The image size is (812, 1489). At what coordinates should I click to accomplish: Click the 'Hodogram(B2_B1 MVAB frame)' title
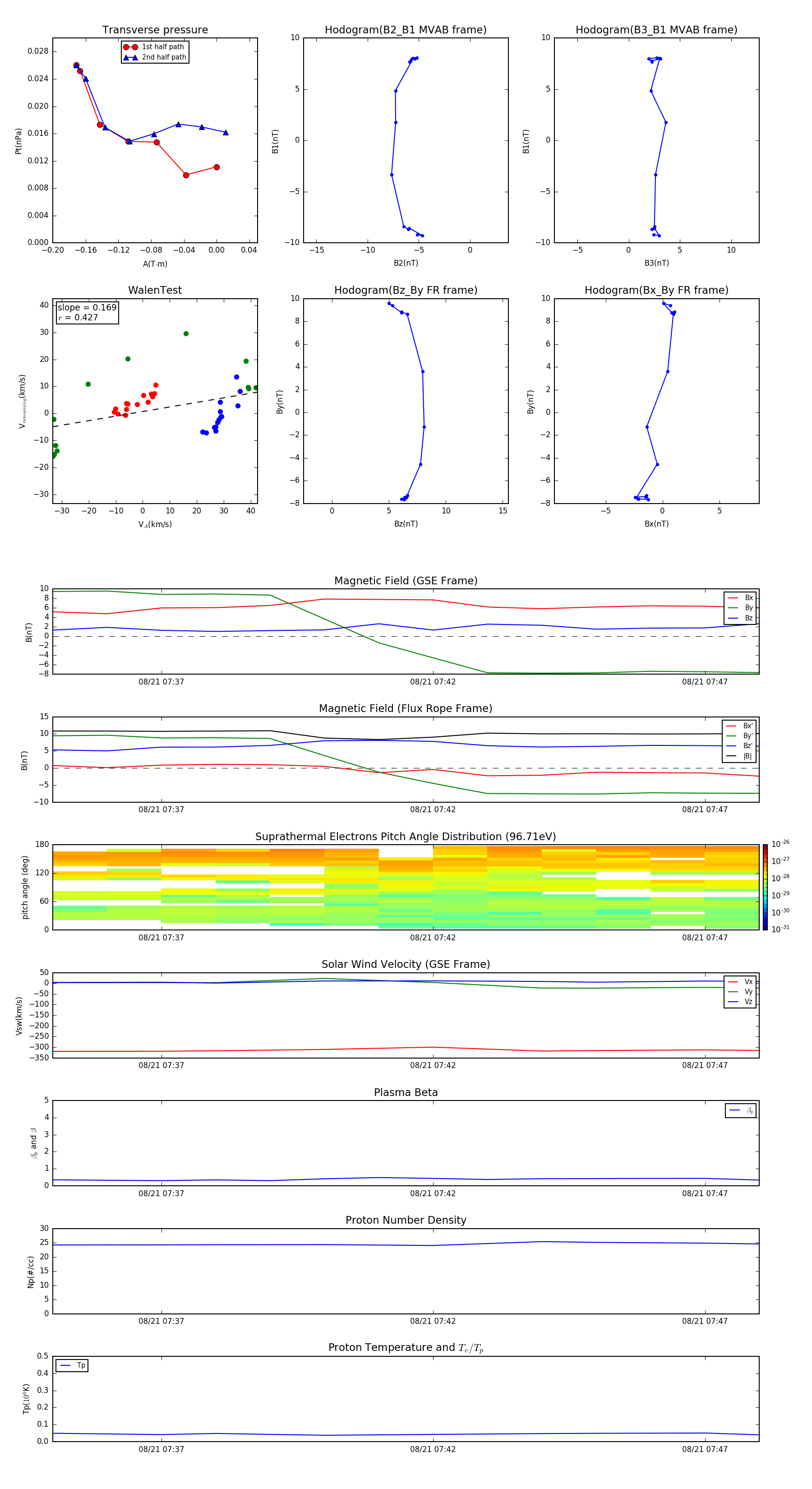click(x=406, y=30)
